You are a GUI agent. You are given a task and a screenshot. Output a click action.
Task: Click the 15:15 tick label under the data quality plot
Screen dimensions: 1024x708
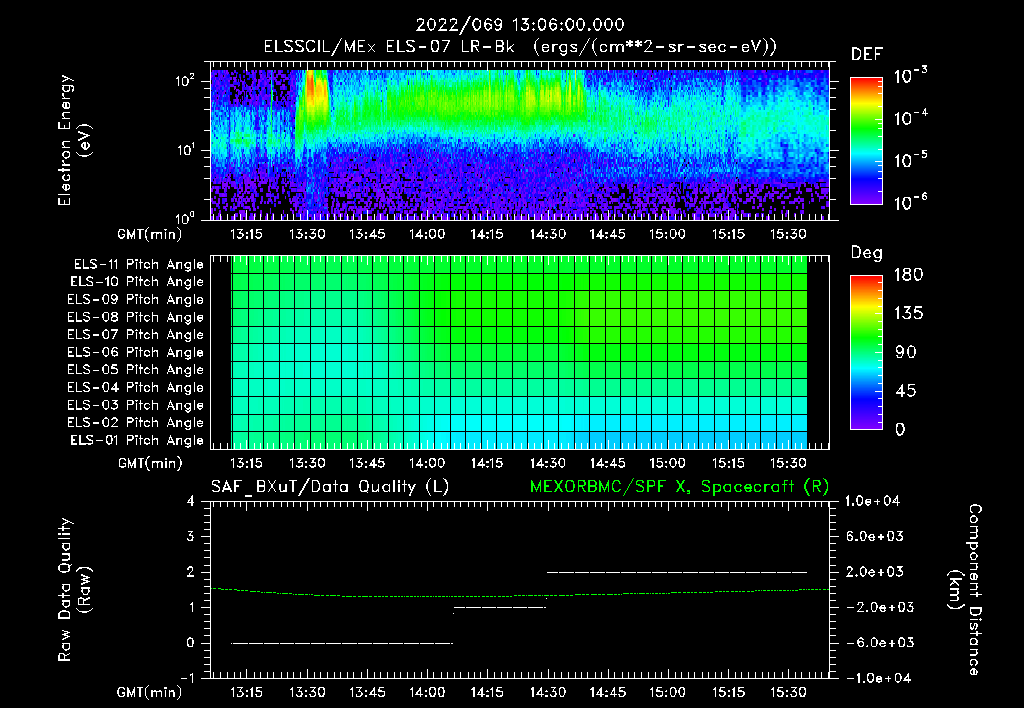click(728, 692)
